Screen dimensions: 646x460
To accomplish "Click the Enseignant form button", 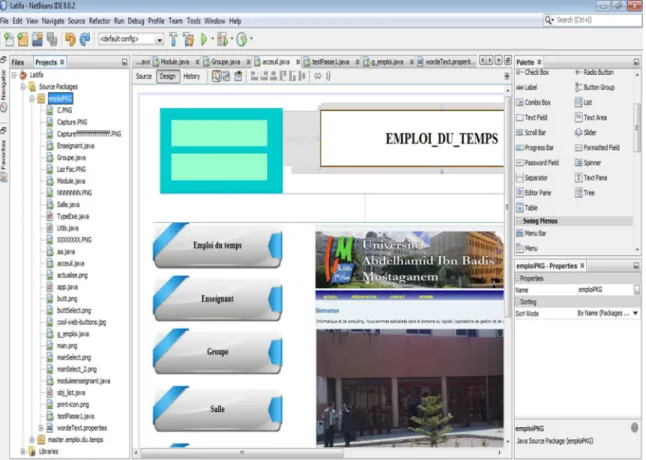I will pos(218,299).
